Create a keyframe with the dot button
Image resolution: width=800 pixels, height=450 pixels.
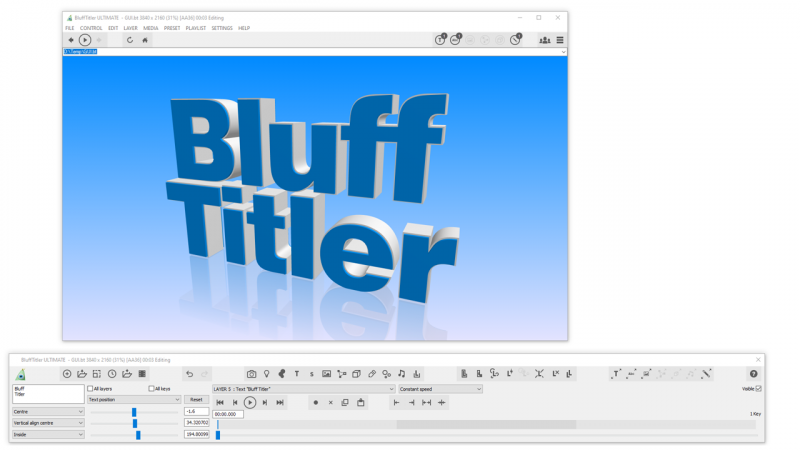point(315,403)
